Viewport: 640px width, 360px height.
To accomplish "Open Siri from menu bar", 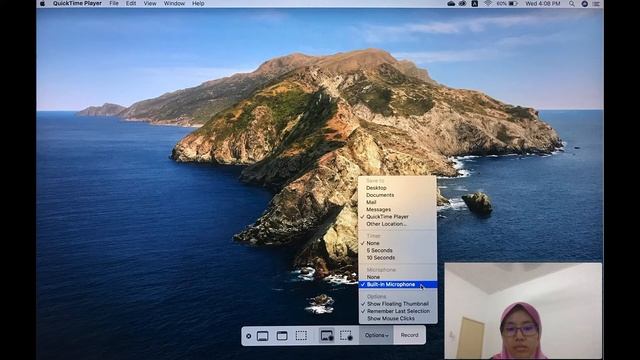I will [x=584, y=3].
